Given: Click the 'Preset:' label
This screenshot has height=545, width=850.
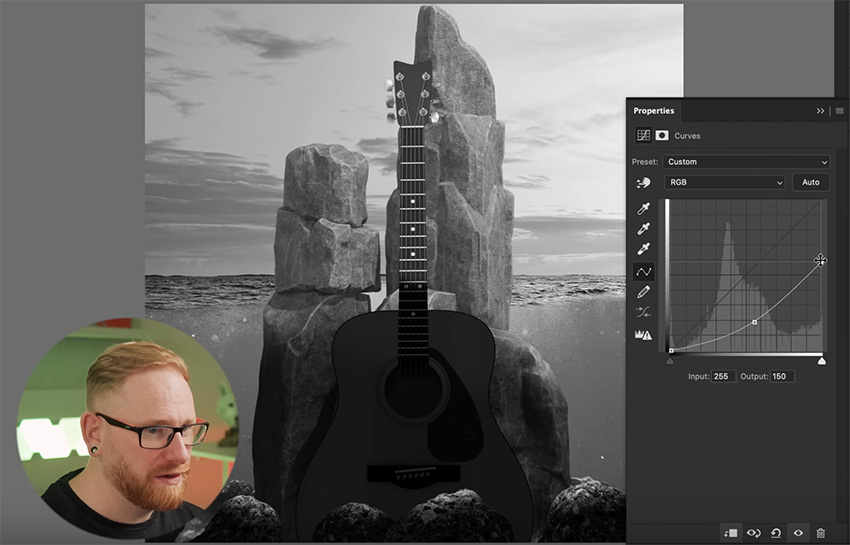Looking at the screenshot, I should (645, 162).
